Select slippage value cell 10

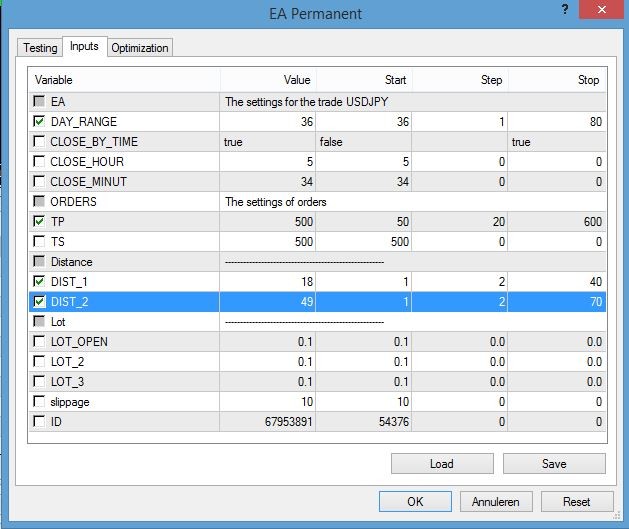pyautogui.click(x=268, y=402)
